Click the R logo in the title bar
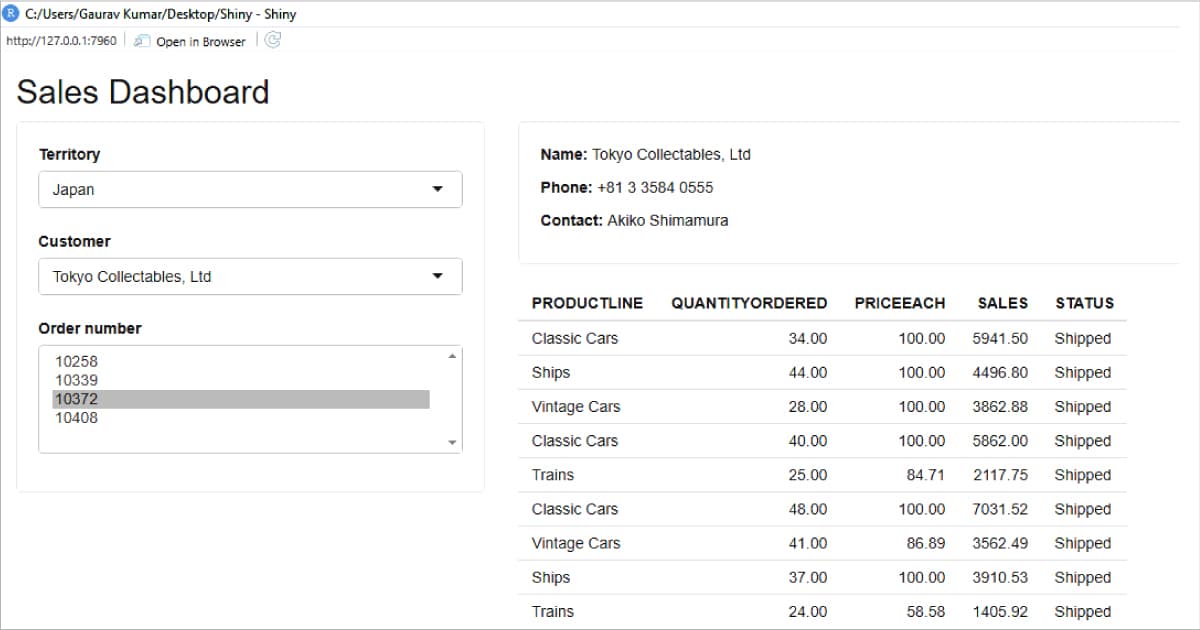The width and height of the screenshot is (1200, 630). (x=11, y=14)
